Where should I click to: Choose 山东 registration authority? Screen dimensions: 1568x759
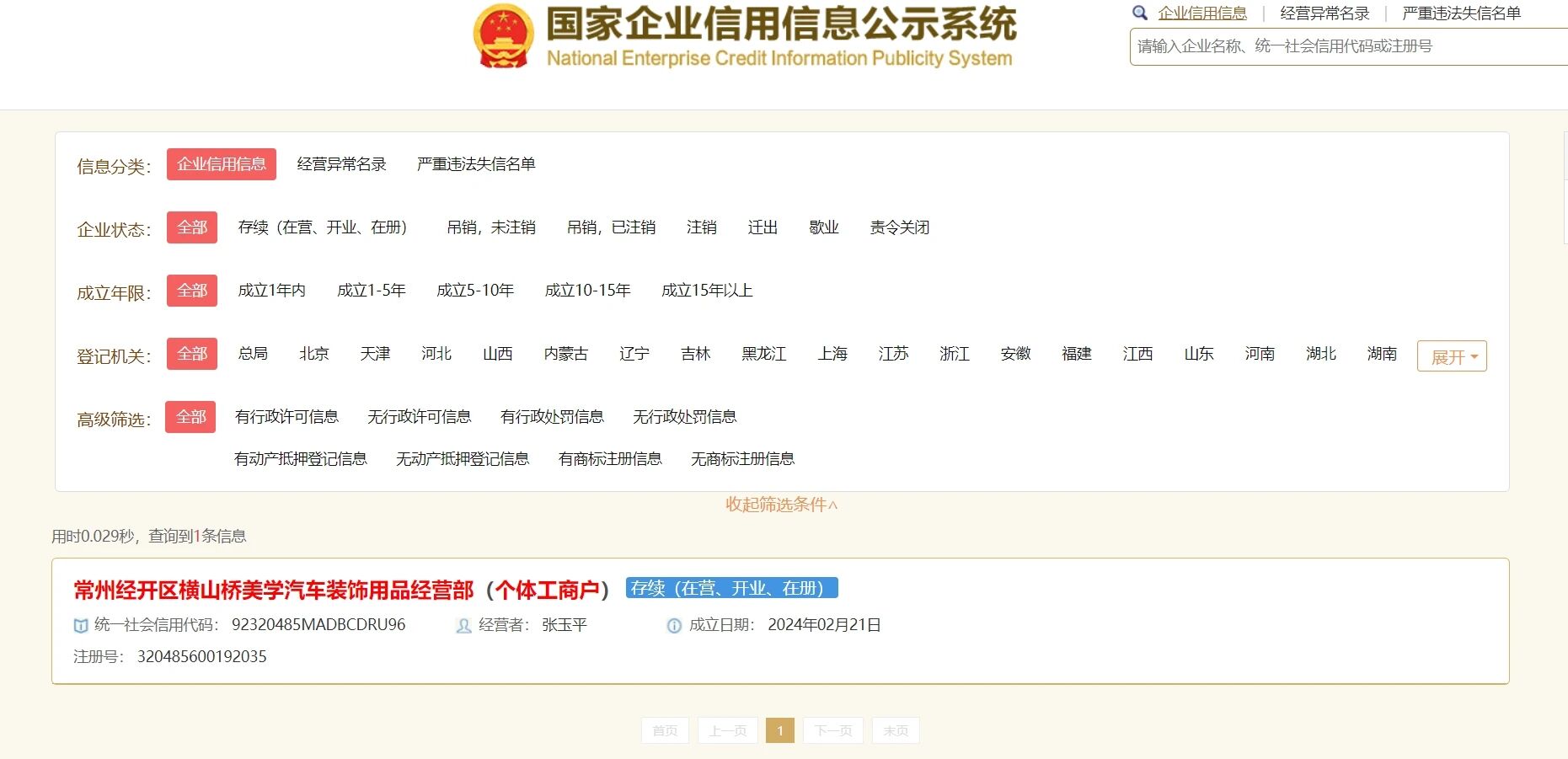pyautogui.click(x=1199, y=354)
